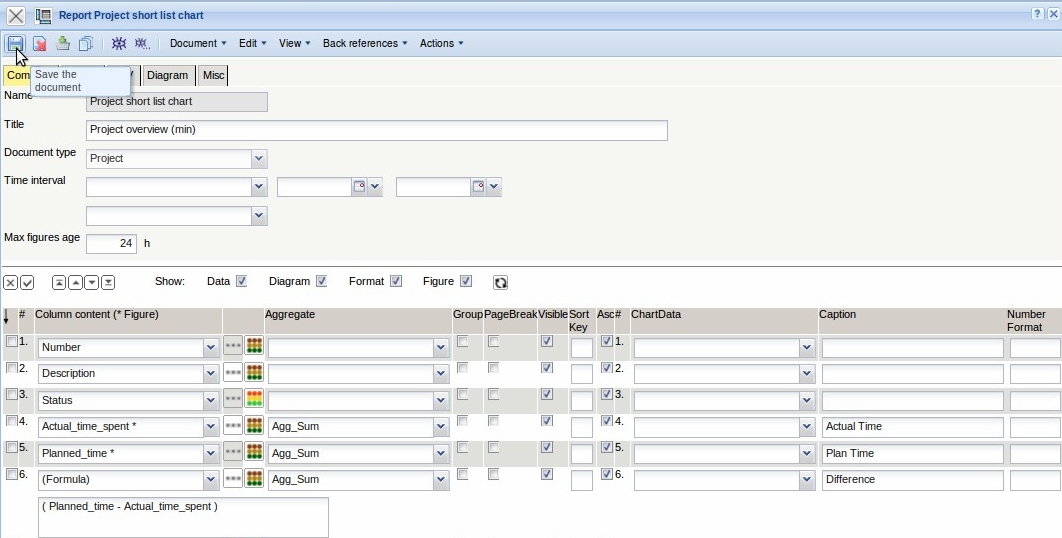Enable Group checkbox for the Number row
This screenshot has height=538, width=1062.
[462, 342]
